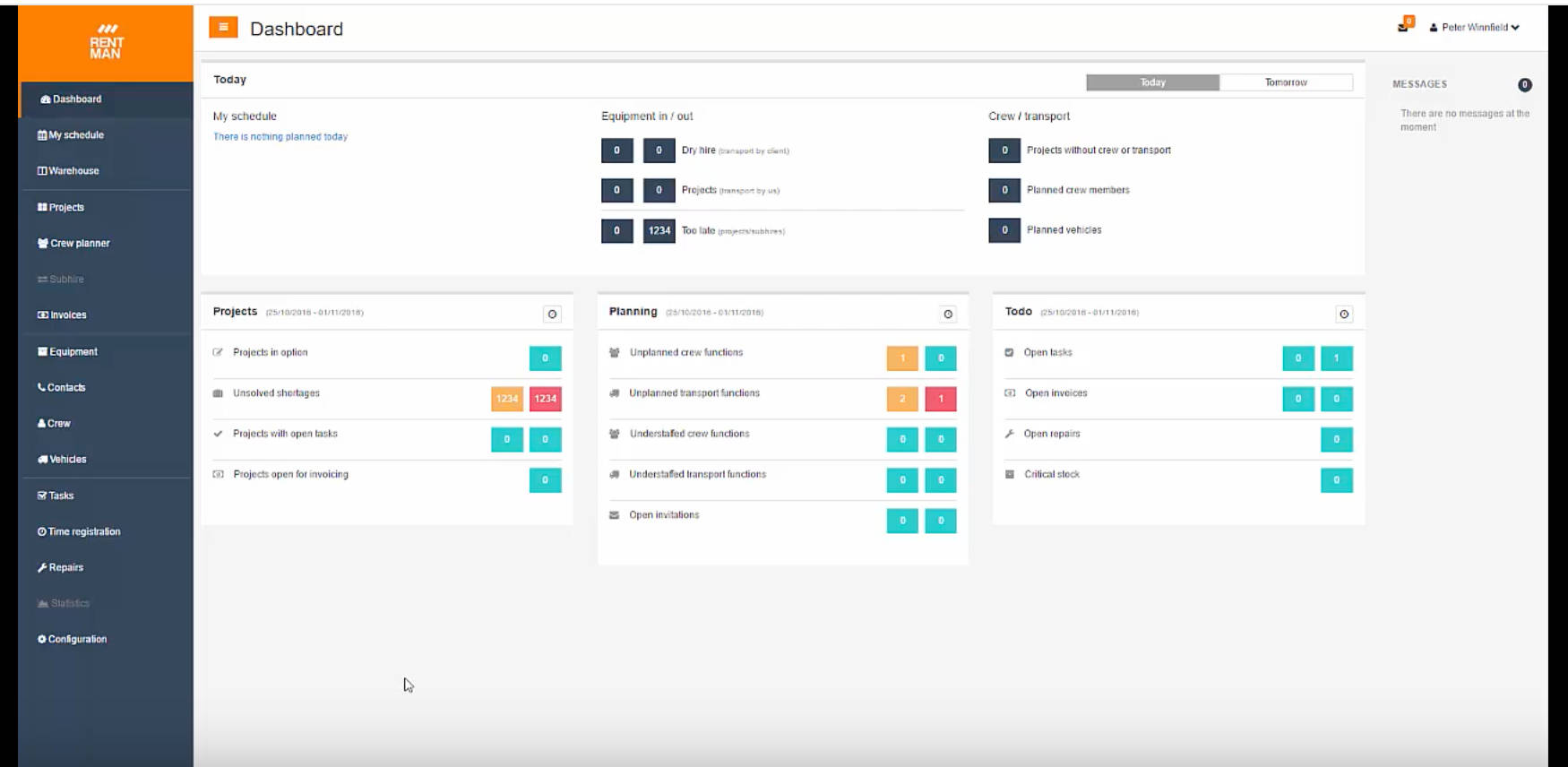Viewport: 1568px width, 767px height.
Task: Click the messages count badge
Action: (x=1524, y=85)
